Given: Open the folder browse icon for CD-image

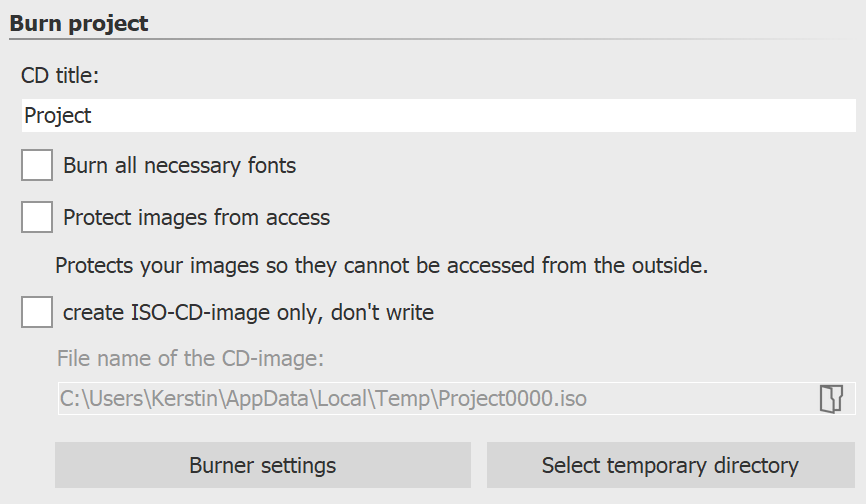Looking at the screenshot, I should point(831,399).
